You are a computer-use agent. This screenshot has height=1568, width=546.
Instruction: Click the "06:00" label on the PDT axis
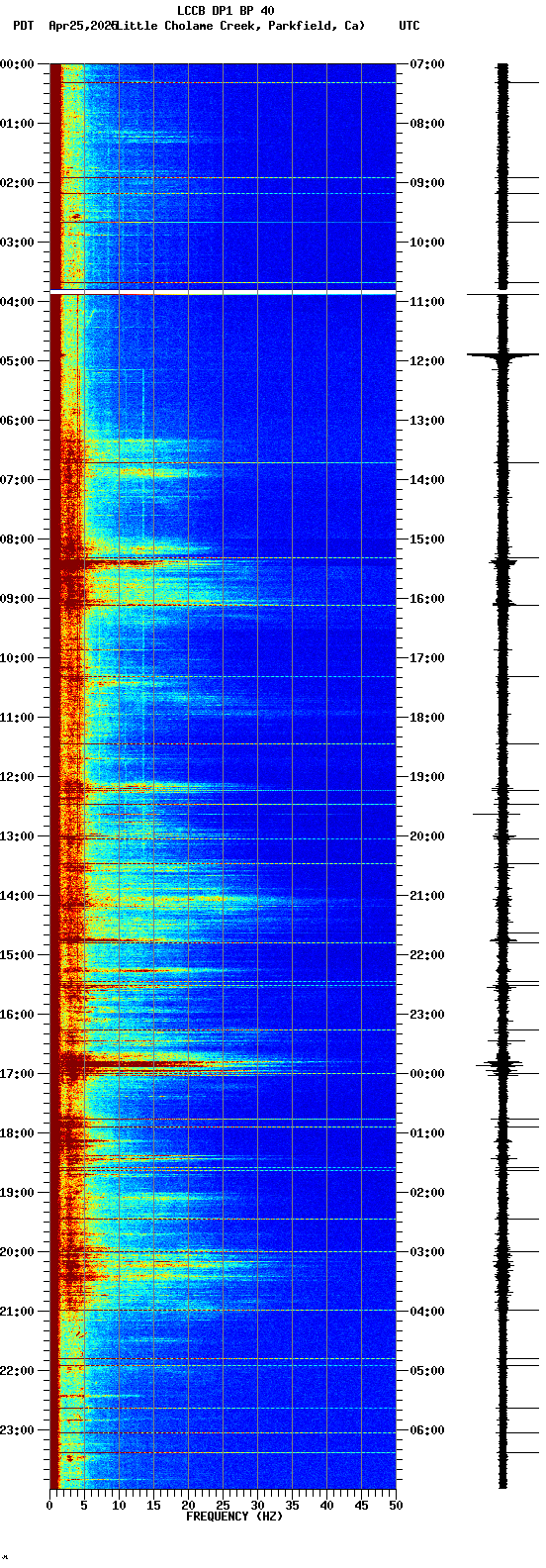(18, 421)
